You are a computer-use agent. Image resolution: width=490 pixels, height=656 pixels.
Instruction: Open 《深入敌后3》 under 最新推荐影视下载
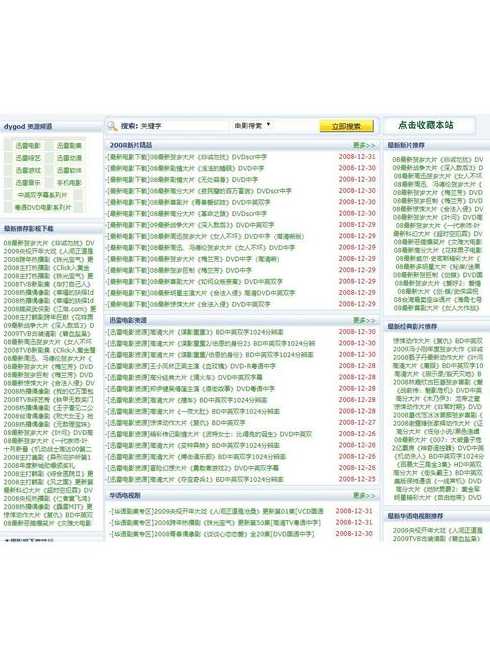pyautogui.click(x=49, y=325)
